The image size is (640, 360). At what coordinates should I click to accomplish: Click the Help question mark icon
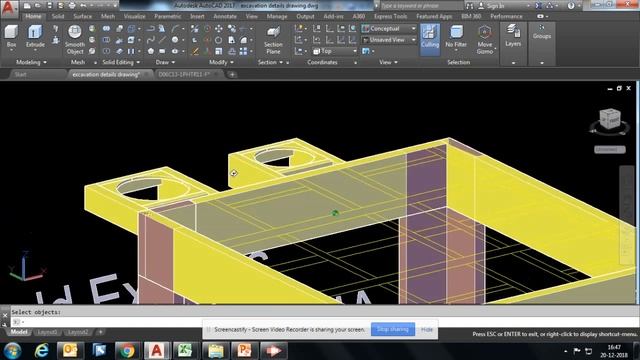coord(571,6)
